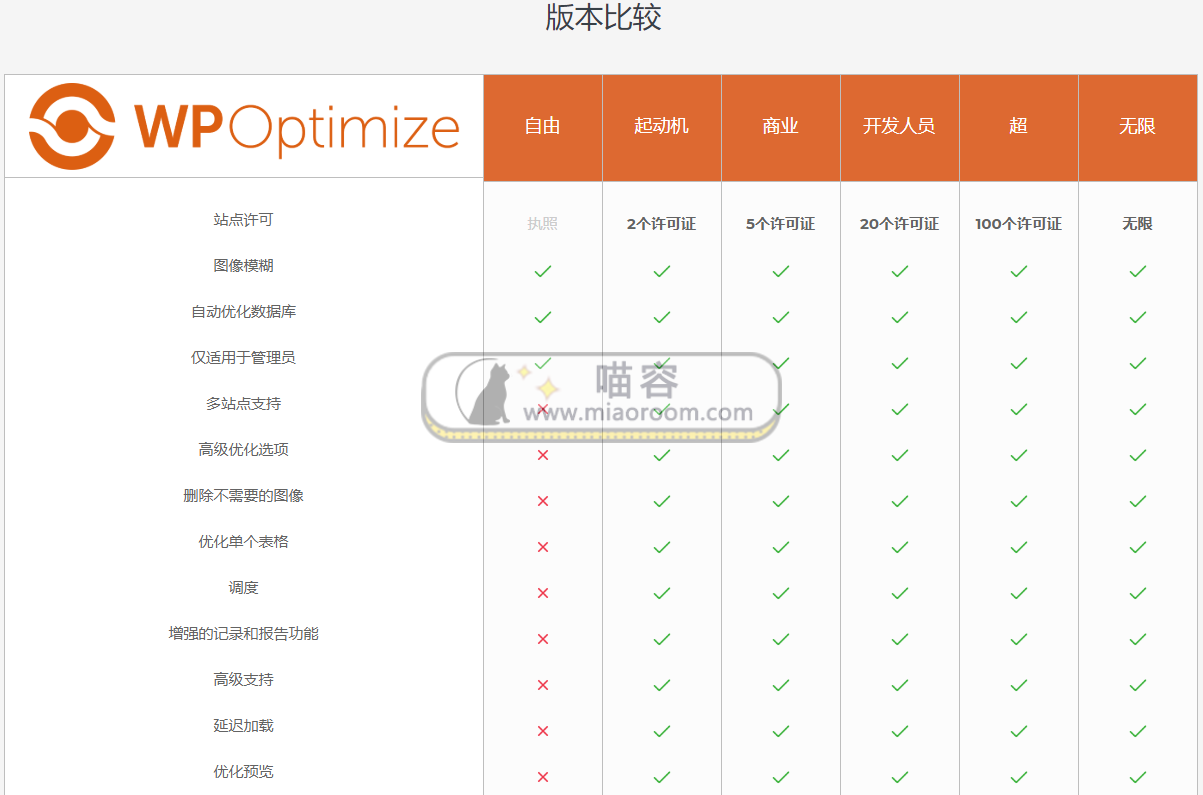Click 起动机 checkmark for 图像模糊
This screenshot has width=1203, height=795.
click(x=662, y=271)
